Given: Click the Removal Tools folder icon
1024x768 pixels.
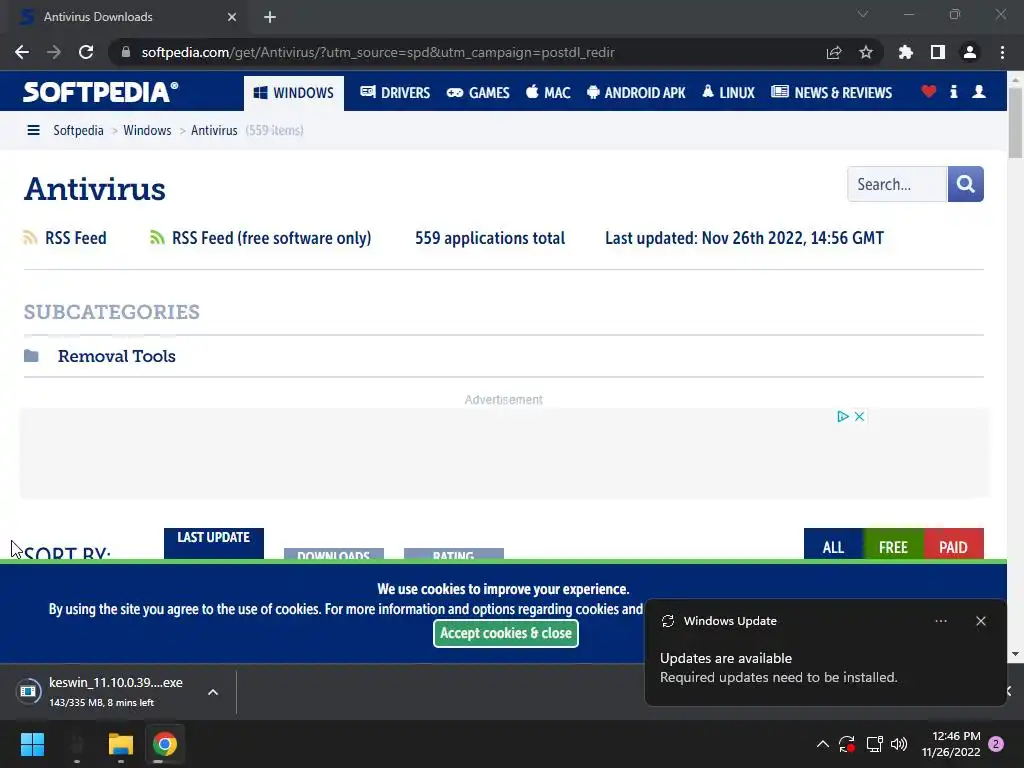Looking at the screenshot, I should pos(31,356).
